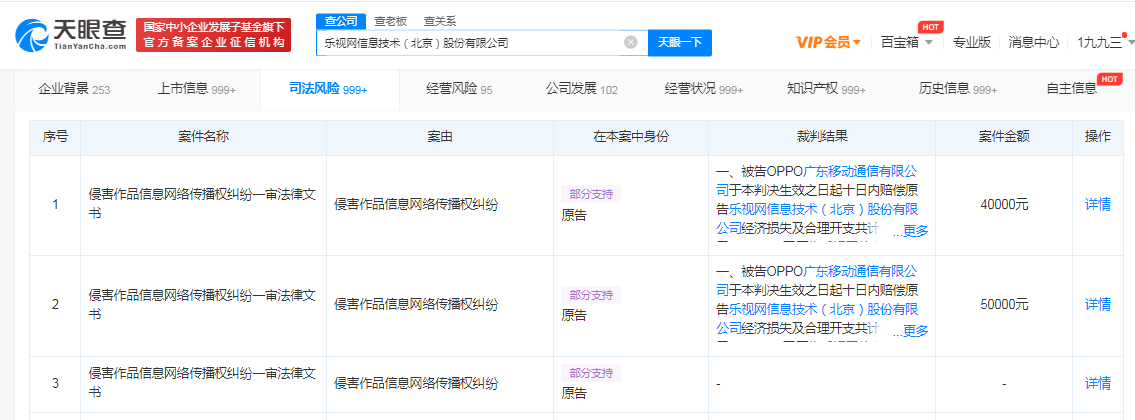Switch to the 经营风险 tab
Screen dimensions: 1135x420
tap(459, 90)
